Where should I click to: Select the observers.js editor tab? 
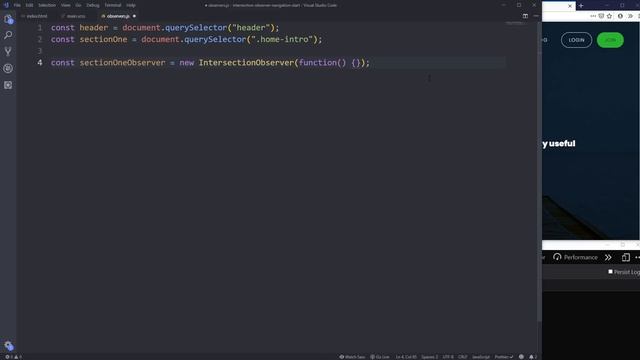(x=118, y=16)
